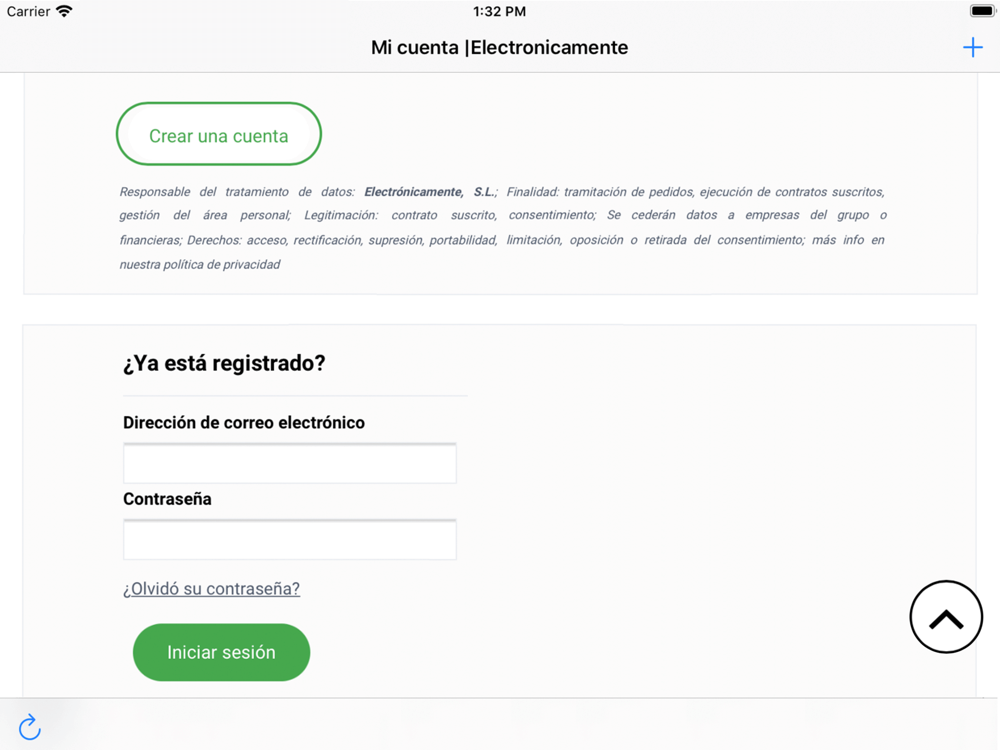Click the nuestra política de privacidad text

click(200, 265)
